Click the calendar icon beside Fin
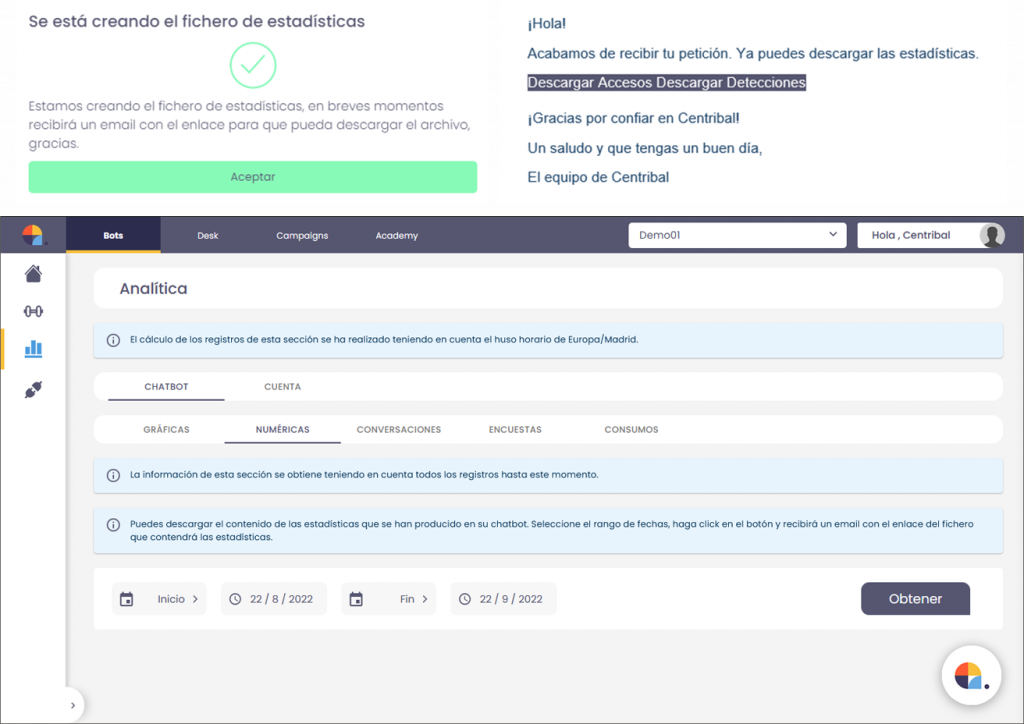Screen dimensions: 1024x724 (356, 599)
